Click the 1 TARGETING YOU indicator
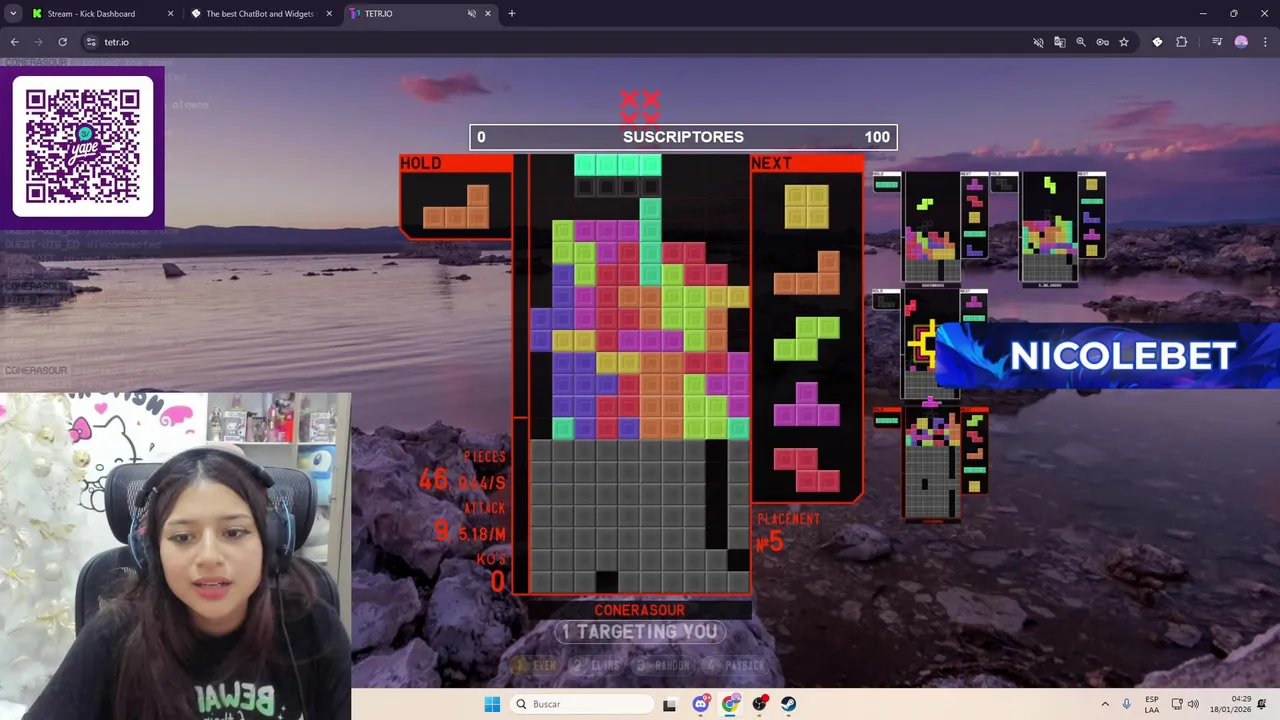 click(x=640, y=632)
